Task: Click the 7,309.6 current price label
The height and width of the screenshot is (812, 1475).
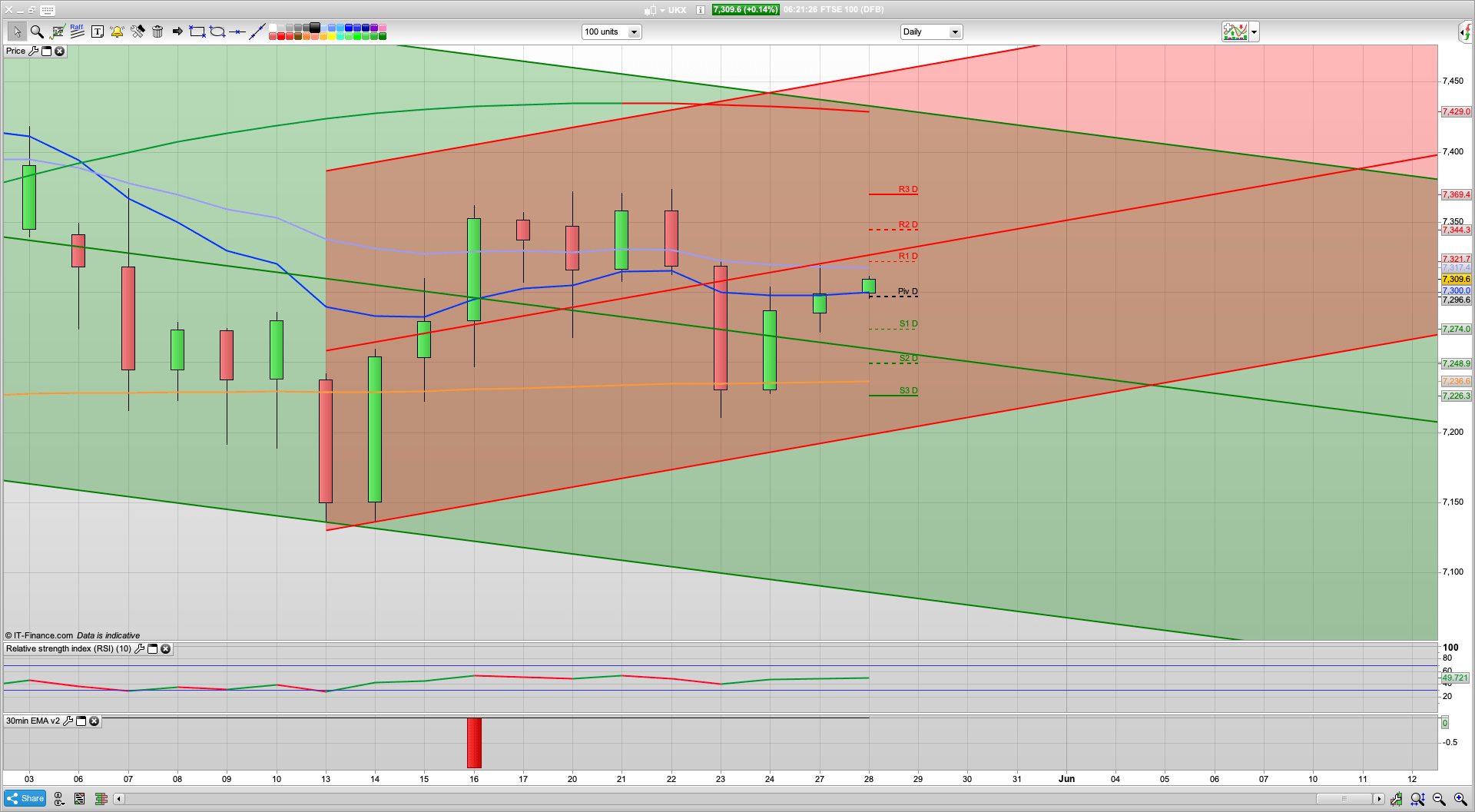Action: click(x=1456, y=279)
